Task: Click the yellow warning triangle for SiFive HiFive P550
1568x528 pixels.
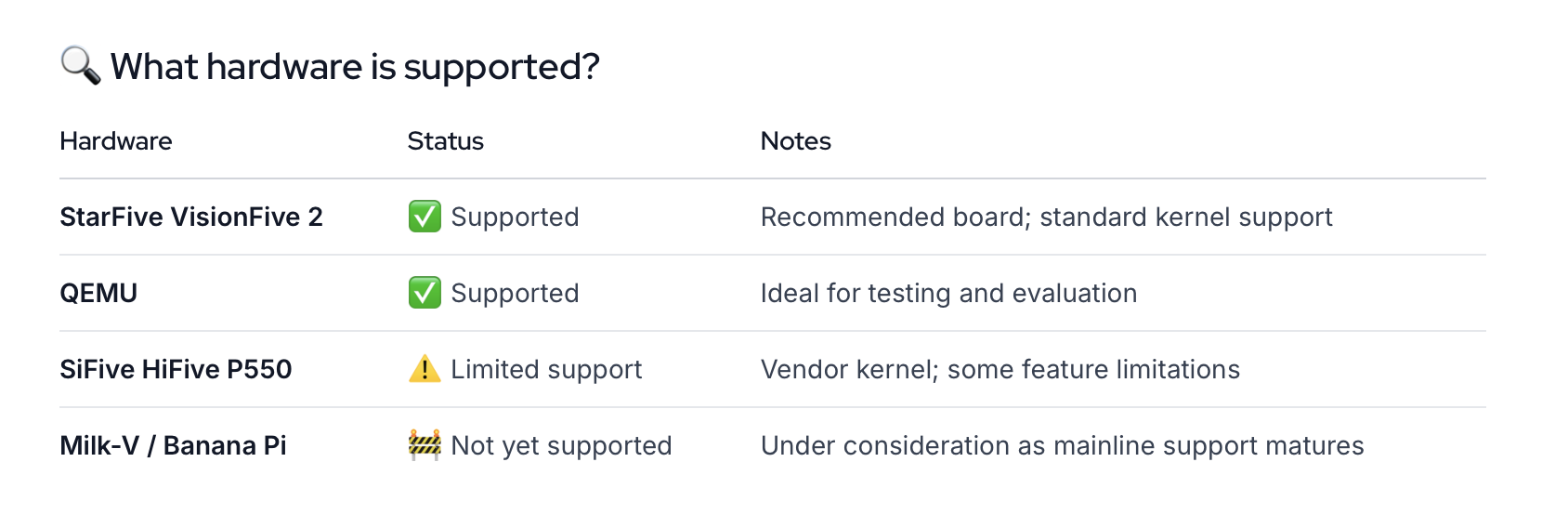Action: [425, 369]
